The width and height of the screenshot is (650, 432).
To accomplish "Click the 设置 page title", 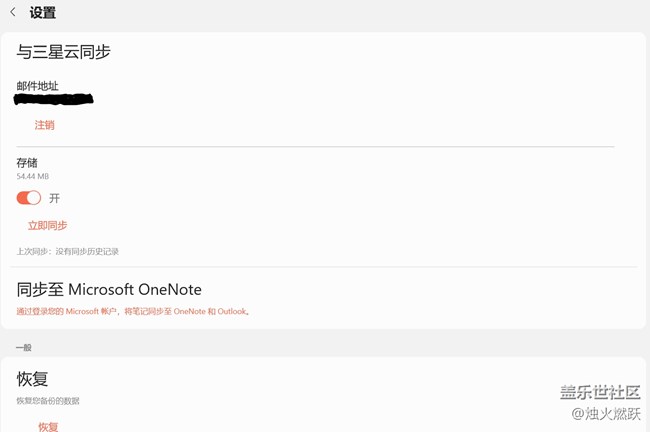I will coord(43,13).
